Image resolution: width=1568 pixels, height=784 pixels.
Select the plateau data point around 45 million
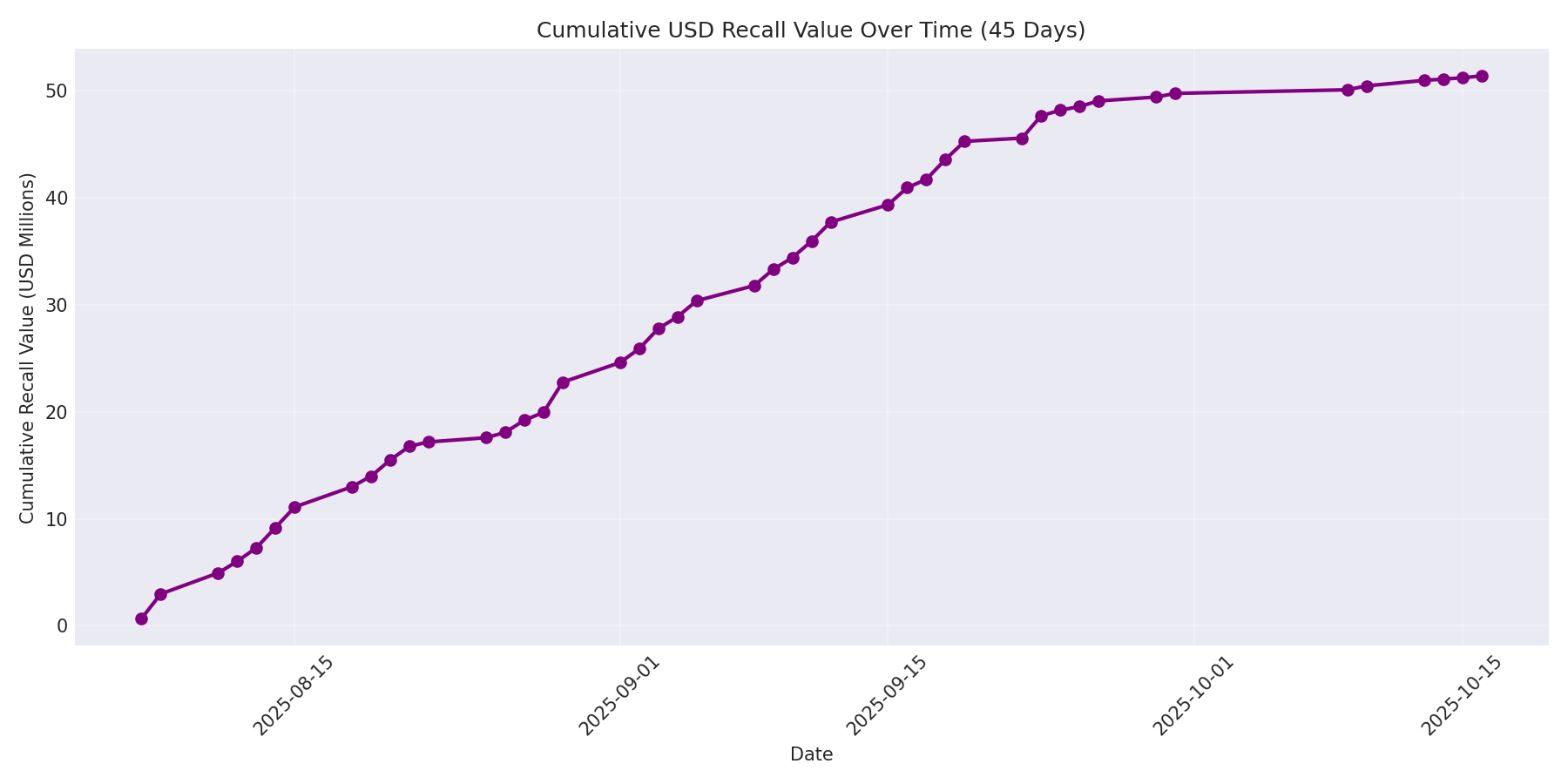click(x=964, y=139)
